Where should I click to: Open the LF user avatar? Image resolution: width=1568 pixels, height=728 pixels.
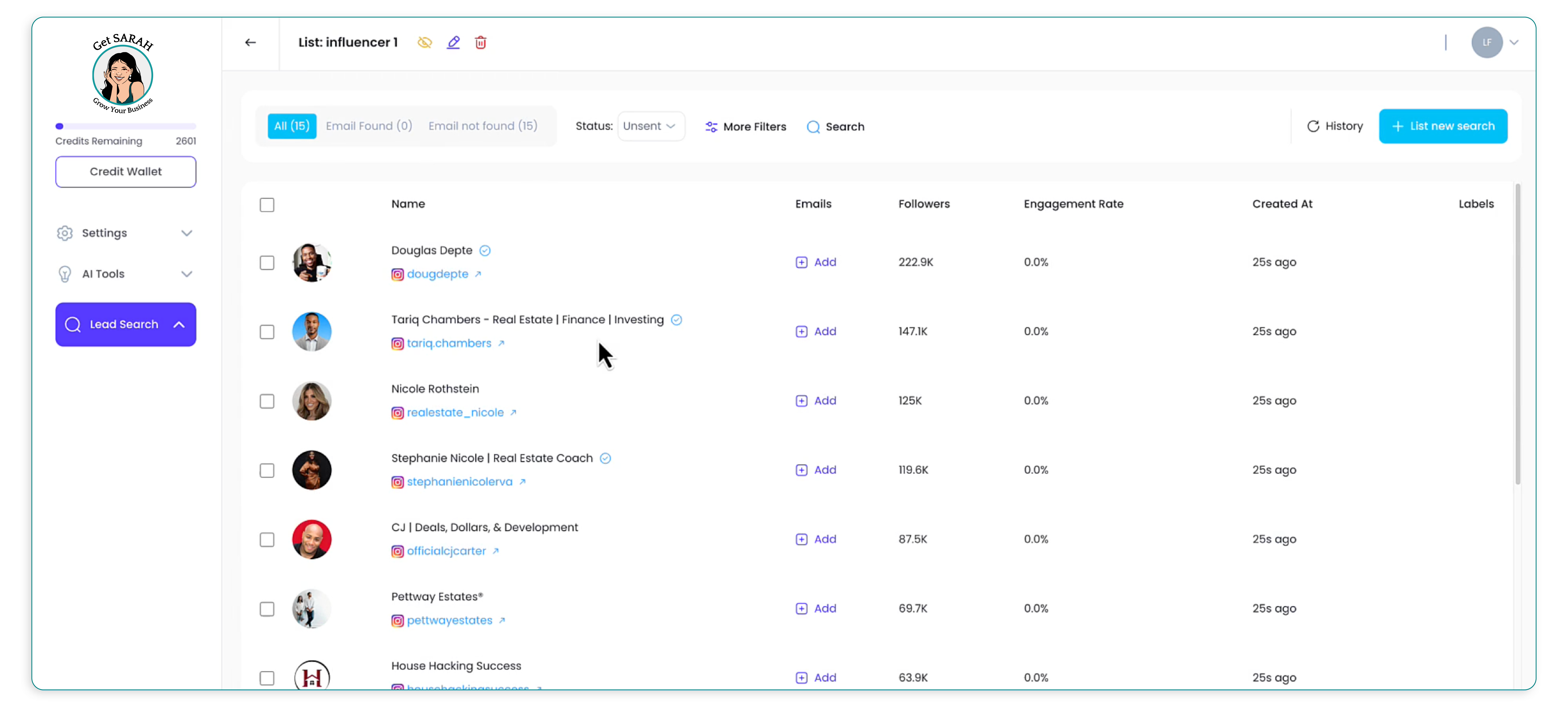click(1487, 43)
